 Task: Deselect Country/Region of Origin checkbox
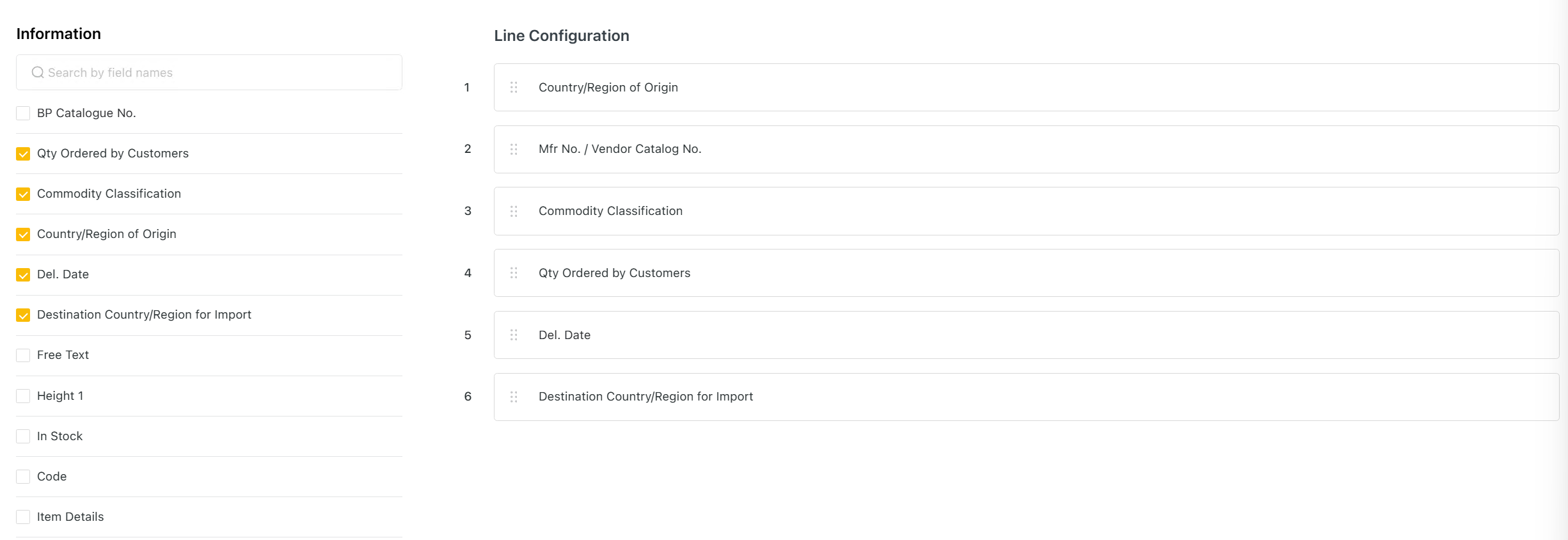coord(23,234)
